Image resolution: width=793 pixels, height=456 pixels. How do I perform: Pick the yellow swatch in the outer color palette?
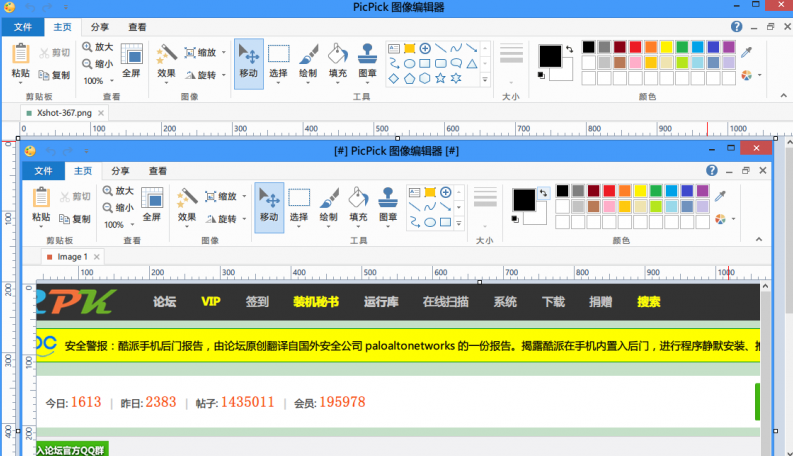[667, 47]
